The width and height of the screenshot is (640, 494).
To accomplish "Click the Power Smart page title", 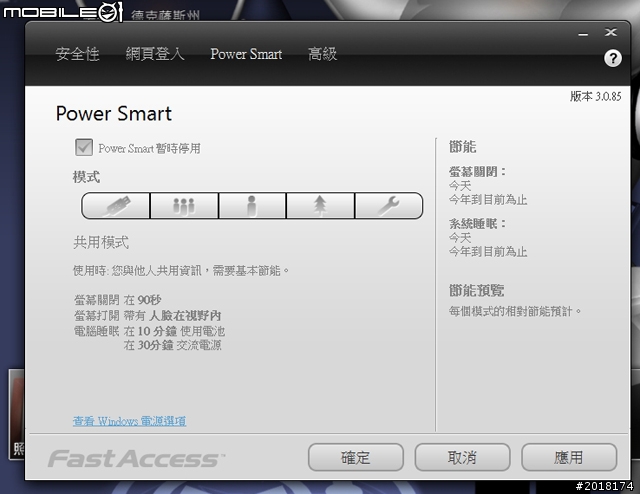I will coord(114,113).
